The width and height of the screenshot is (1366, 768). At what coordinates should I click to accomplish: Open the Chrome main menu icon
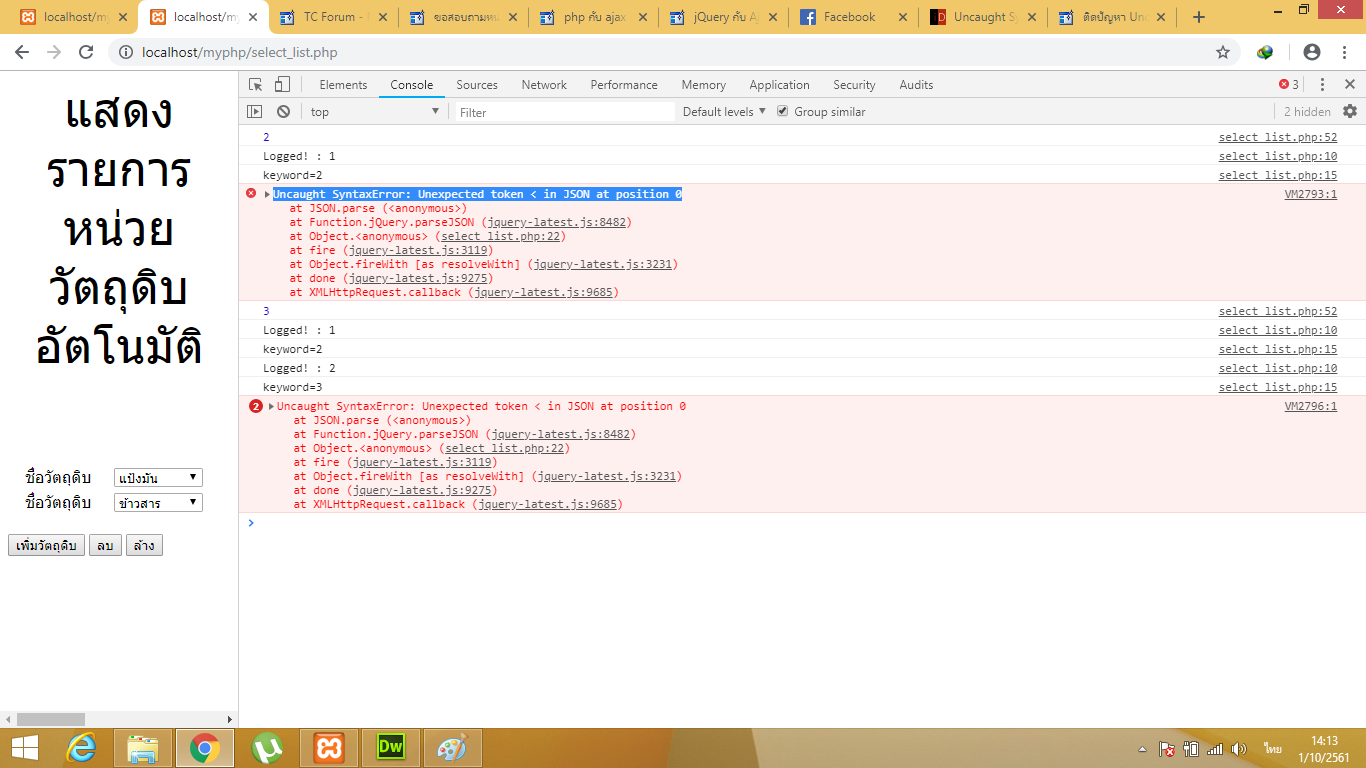[1343, 52]
